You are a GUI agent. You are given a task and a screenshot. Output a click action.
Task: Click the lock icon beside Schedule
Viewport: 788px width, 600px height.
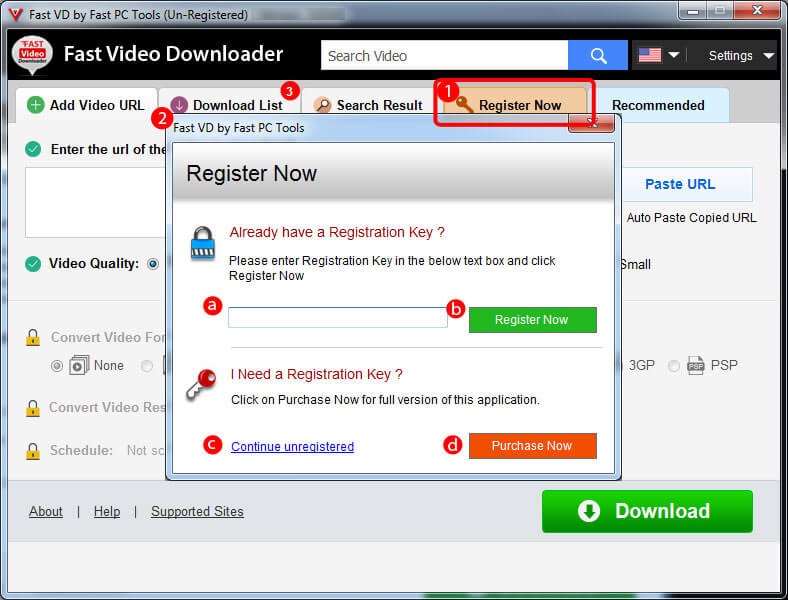[x=33, y=451]
